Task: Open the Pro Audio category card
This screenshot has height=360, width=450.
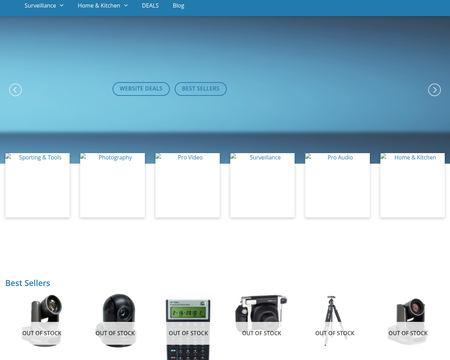Action: (338, 185)
